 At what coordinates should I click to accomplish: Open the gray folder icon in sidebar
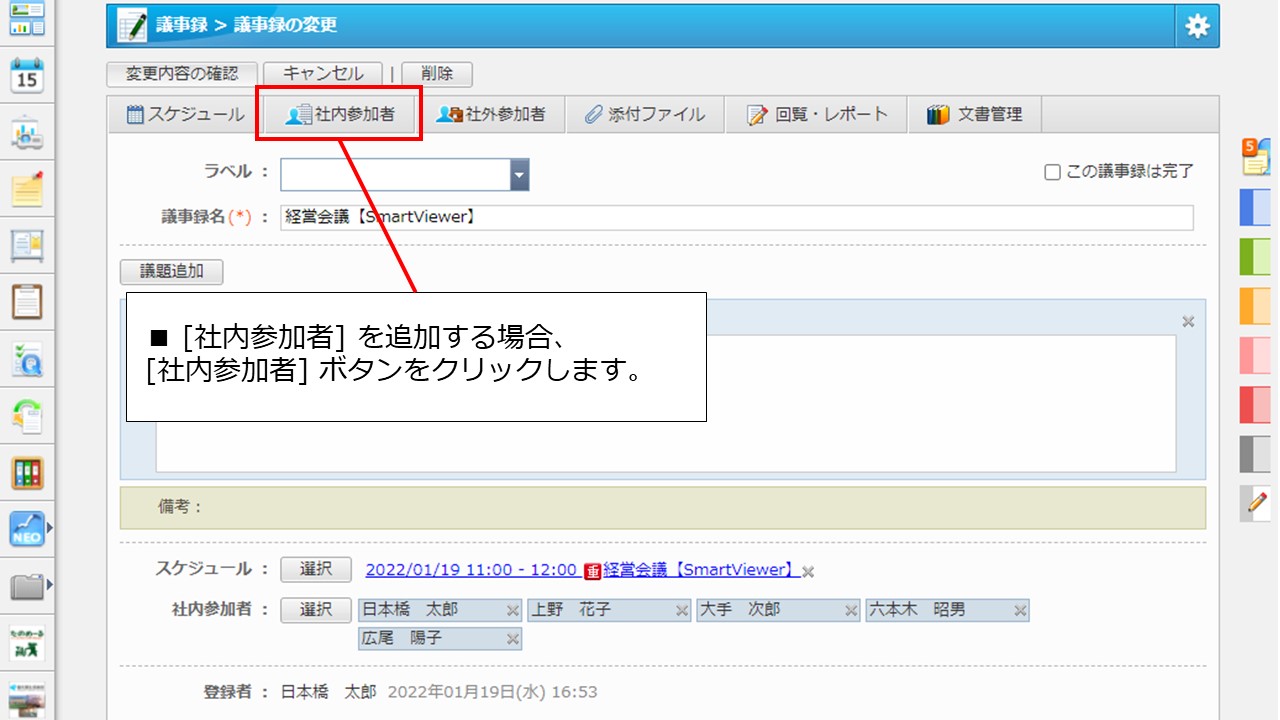point(27,586)
